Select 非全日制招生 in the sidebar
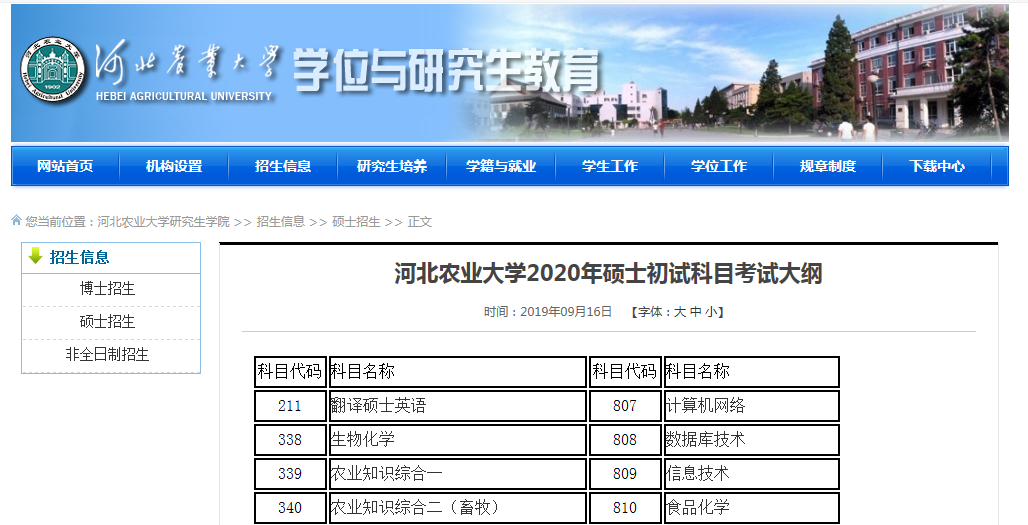This screenshot has height=525, width=1028. click(x=108, y=355)
